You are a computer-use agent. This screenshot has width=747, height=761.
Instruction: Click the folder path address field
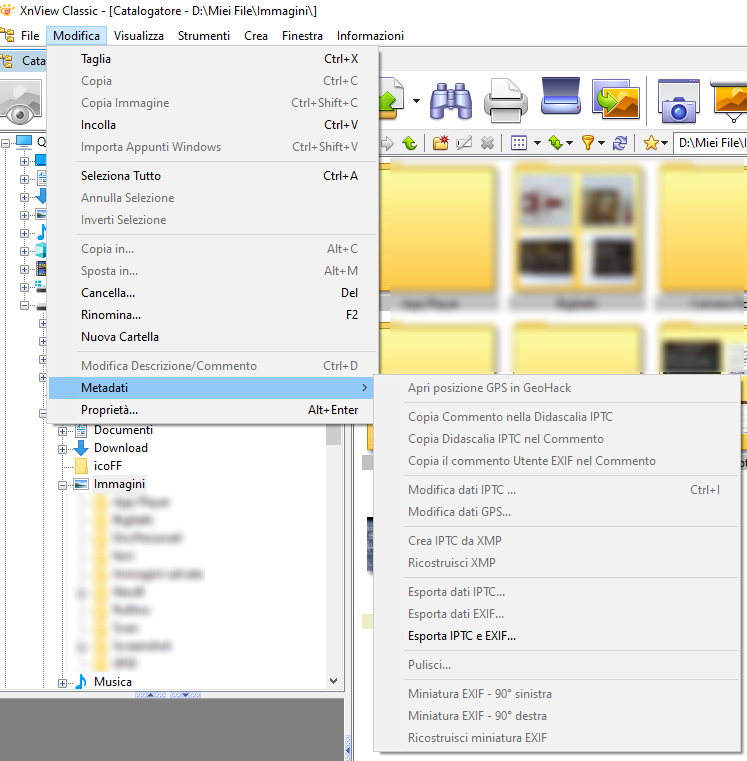point(710,143)
